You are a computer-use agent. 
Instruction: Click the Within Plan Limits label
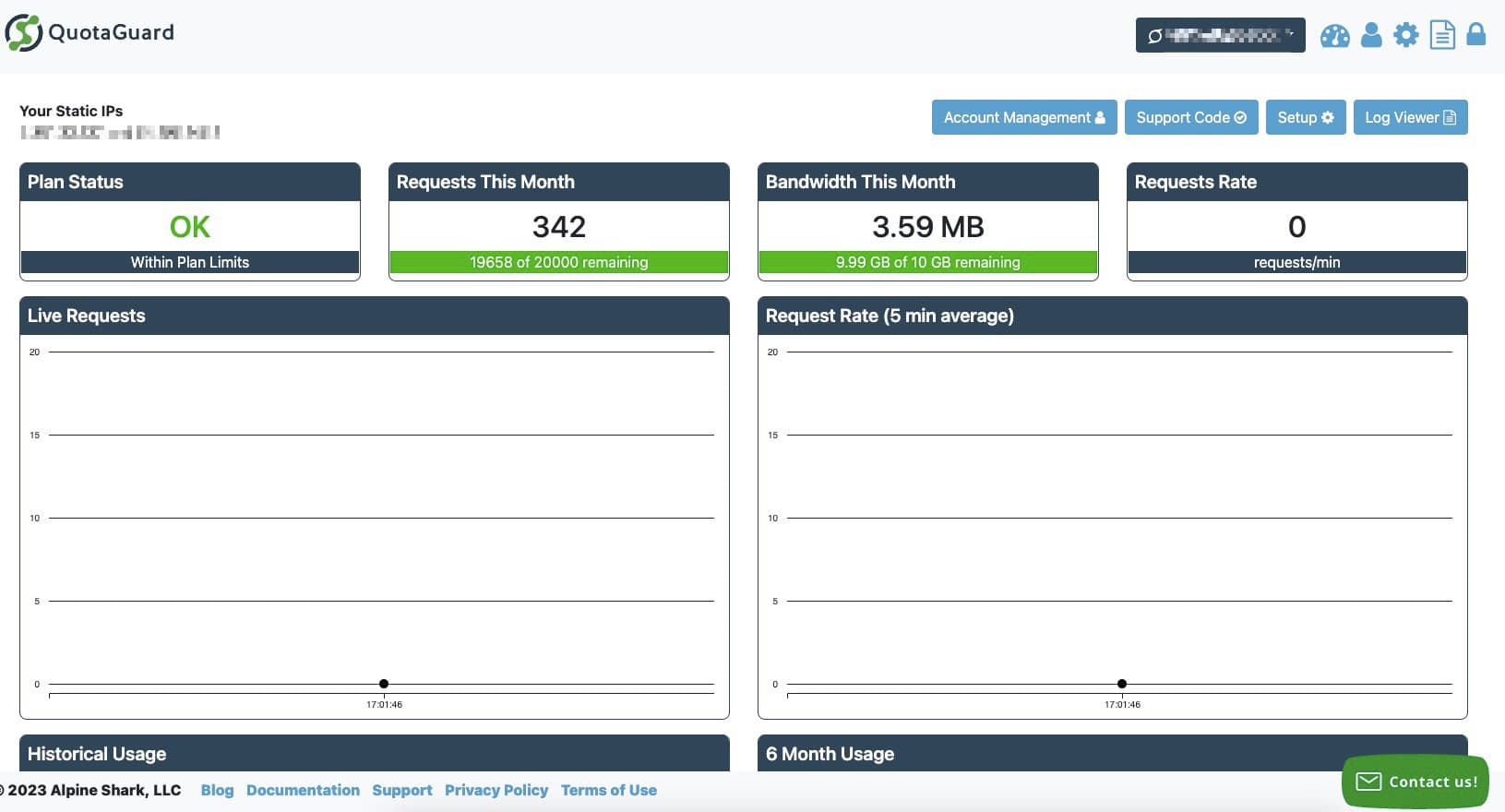point(190,262)
